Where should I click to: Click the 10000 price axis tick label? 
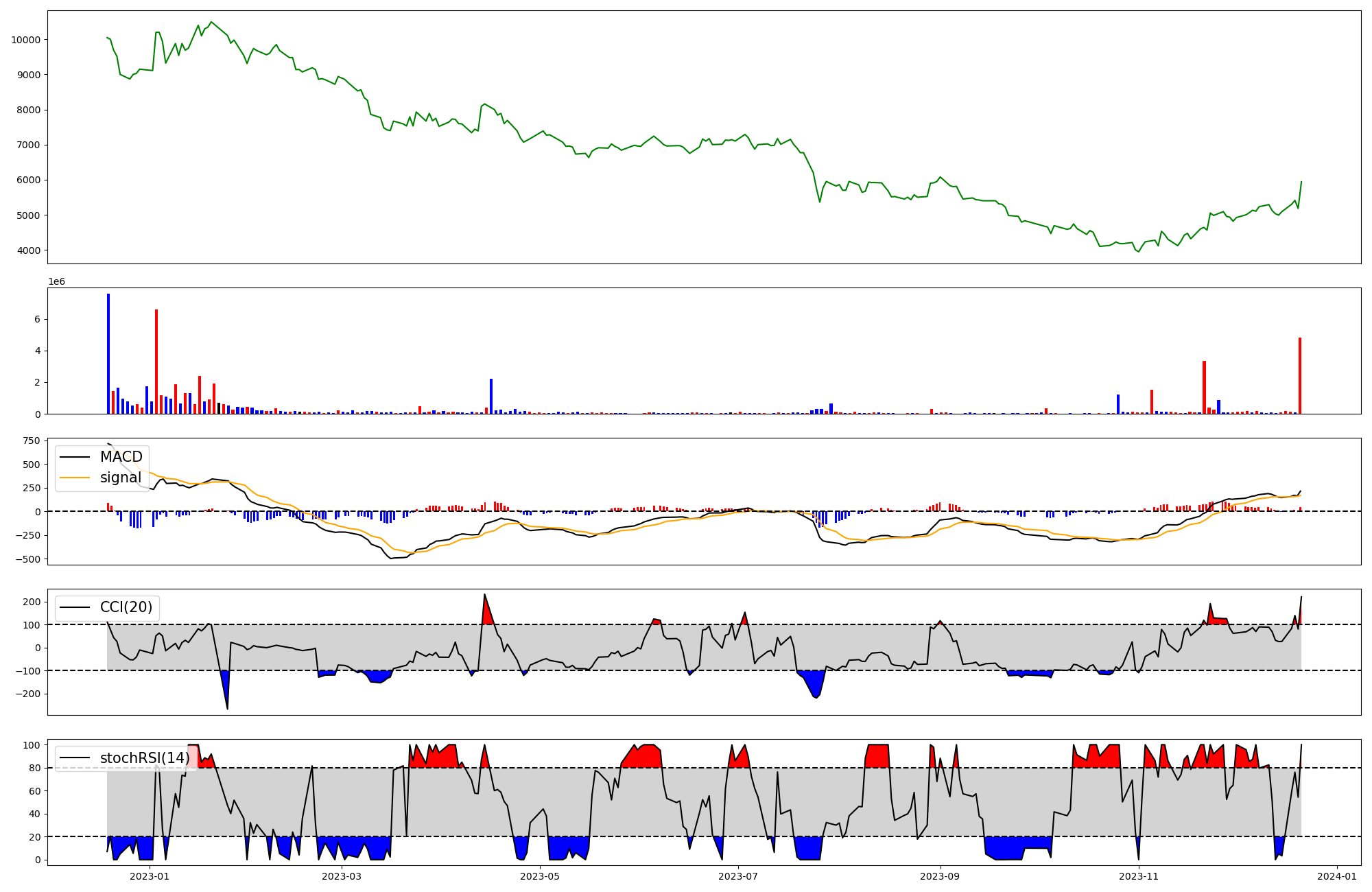coord(26,40)
